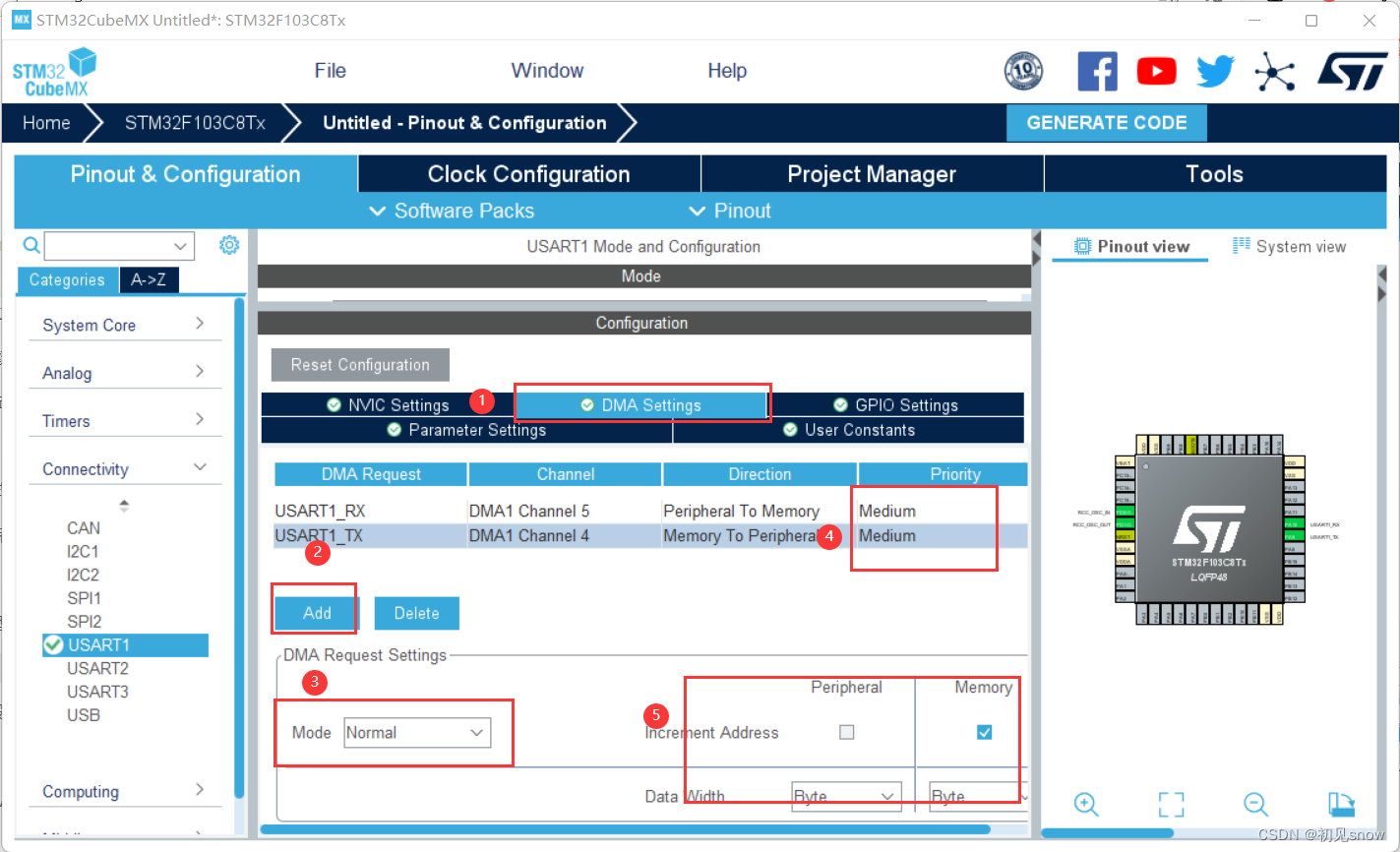The height and width of the screenshot is (852, 1400).
Task: Click the ST community network icon
Action: click(1274, 71)
